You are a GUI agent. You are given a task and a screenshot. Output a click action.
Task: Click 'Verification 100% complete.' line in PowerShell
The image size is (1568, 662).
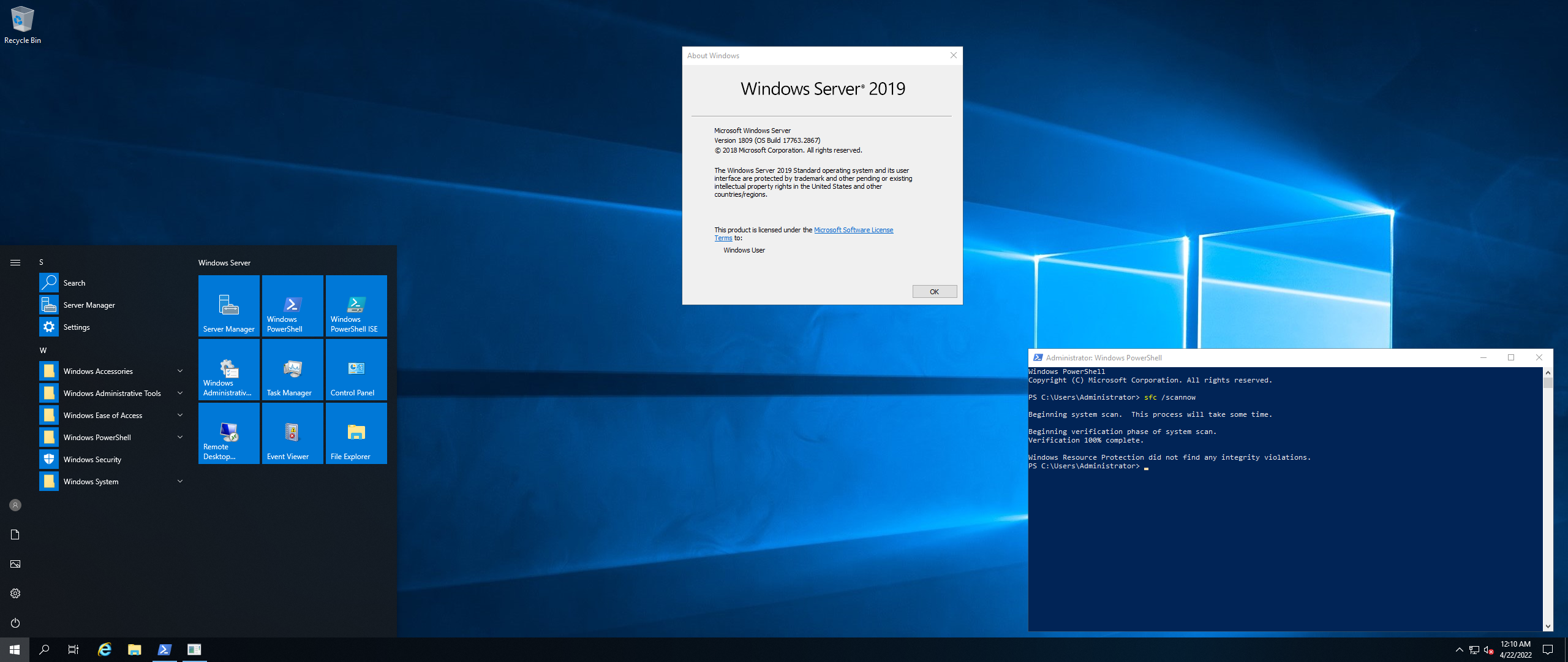(1086, 440)
